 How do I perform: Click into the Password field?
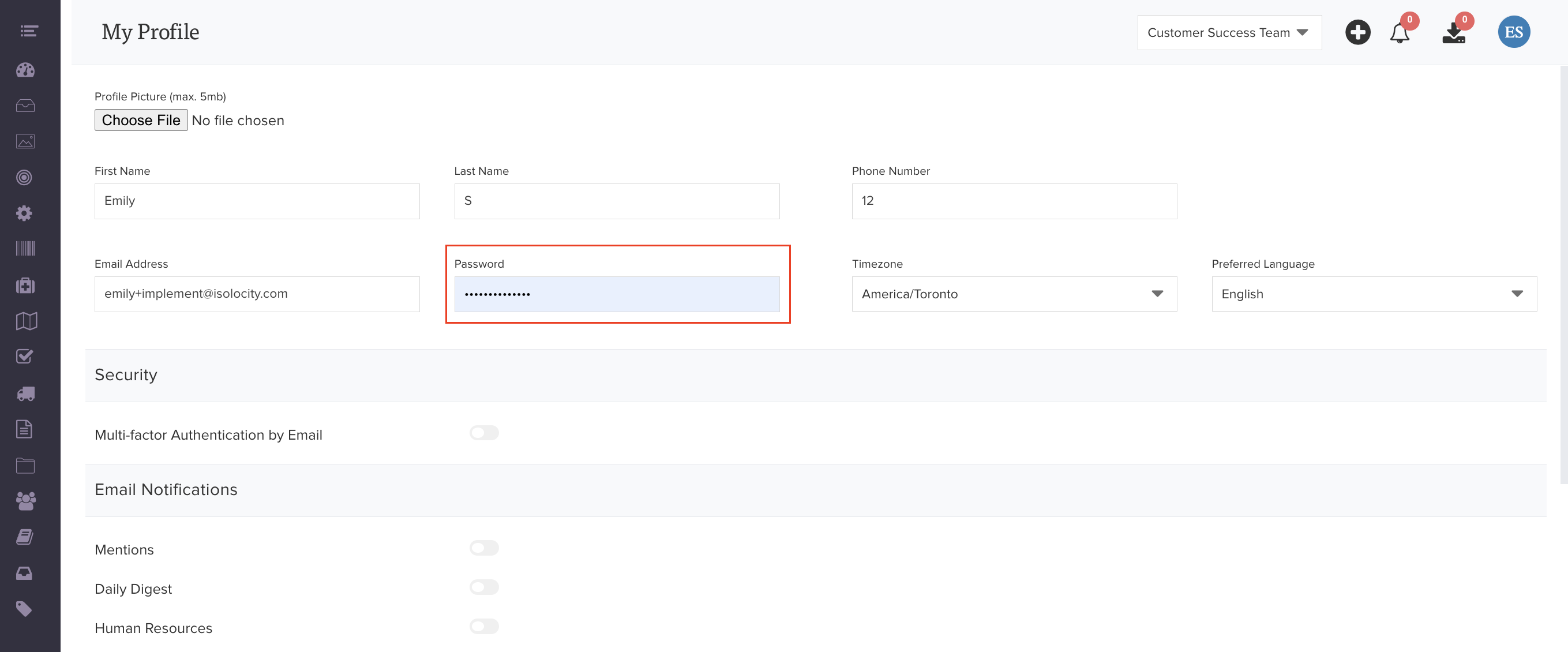click(616, 294)
